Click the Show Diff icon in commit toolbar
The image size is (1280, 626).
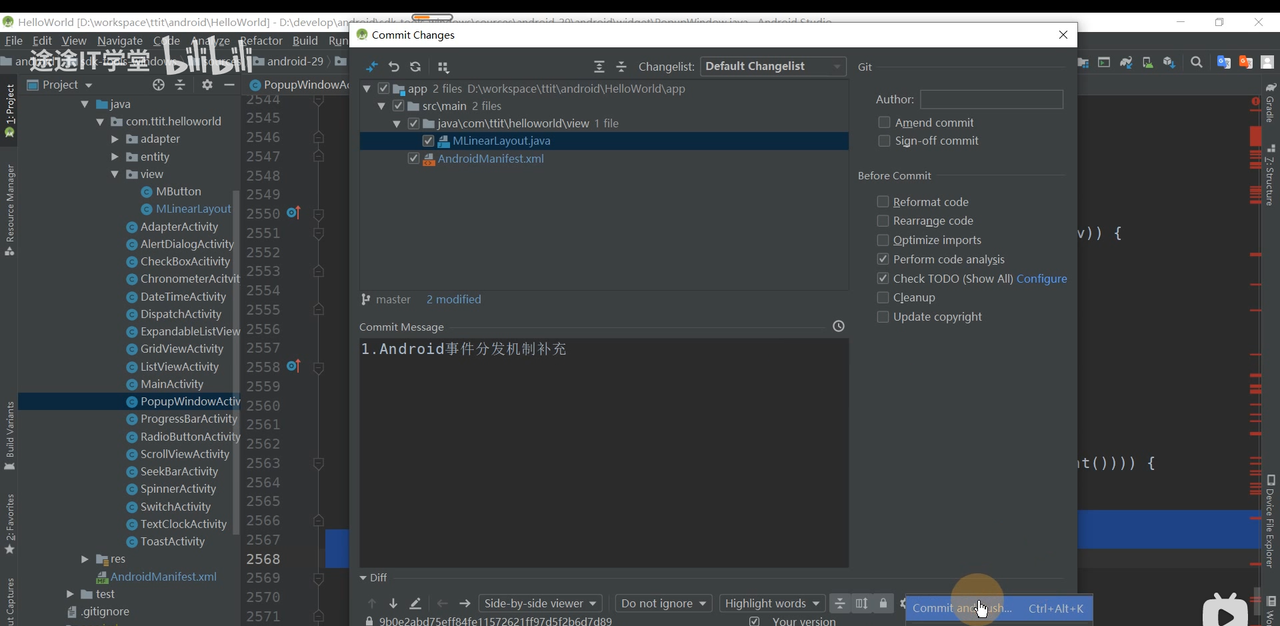click(372, 67)
